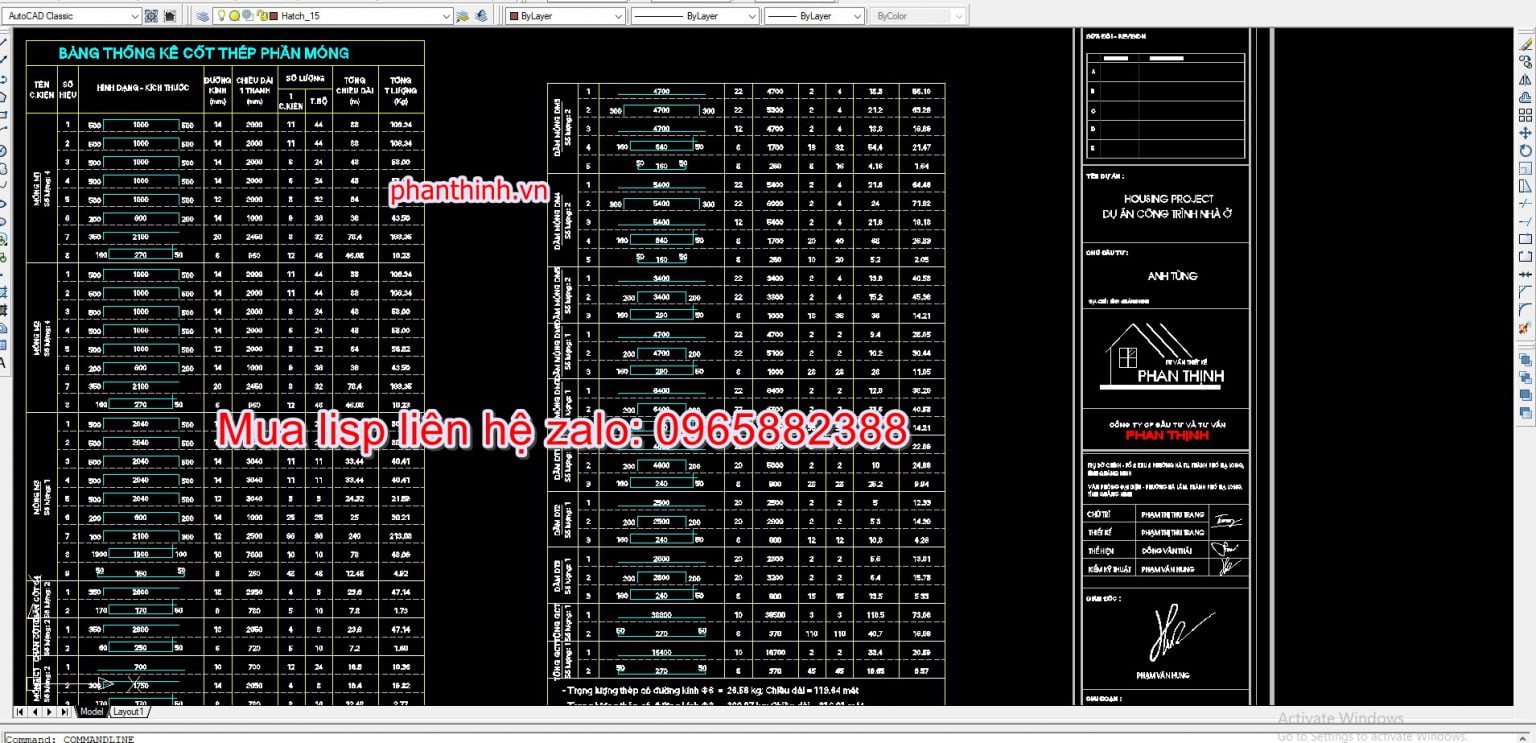This screenshot has width=1536, height=743.
Task: Select the Erase tool in Modify toolbar
Action: click(x=1525, y=45)
